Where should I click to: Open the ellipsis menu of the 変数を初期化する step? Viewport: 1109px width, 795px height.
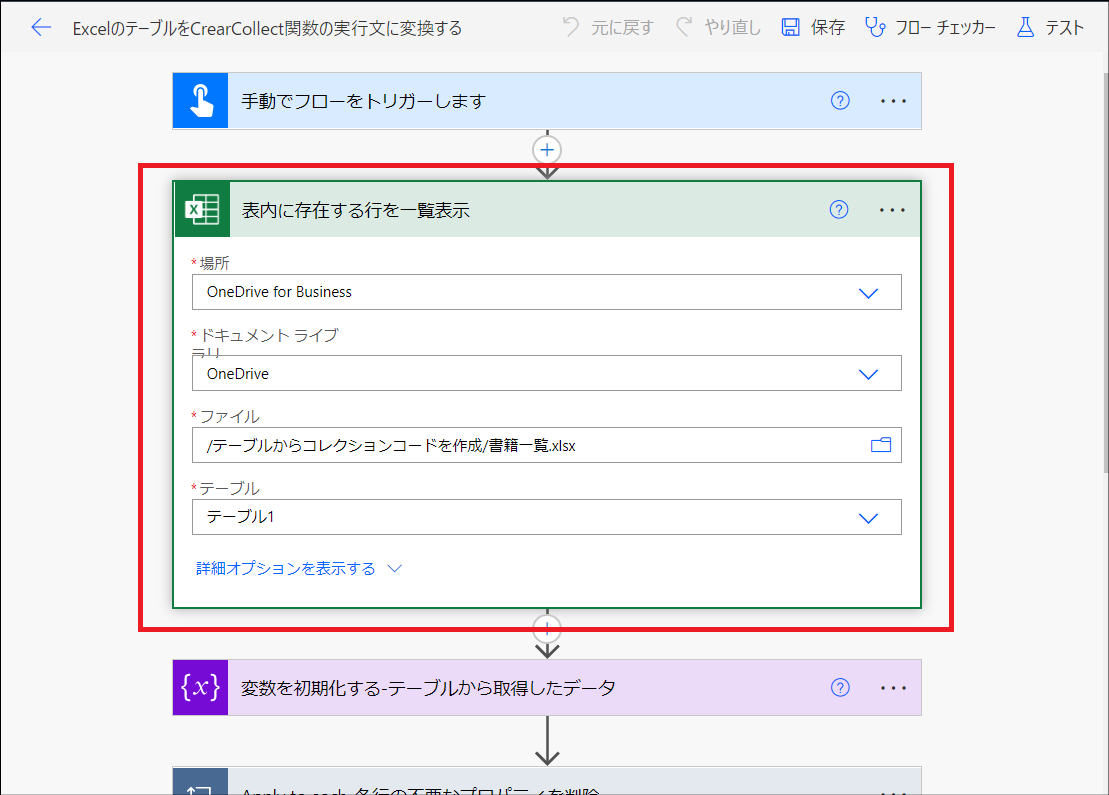click(893, 688)
